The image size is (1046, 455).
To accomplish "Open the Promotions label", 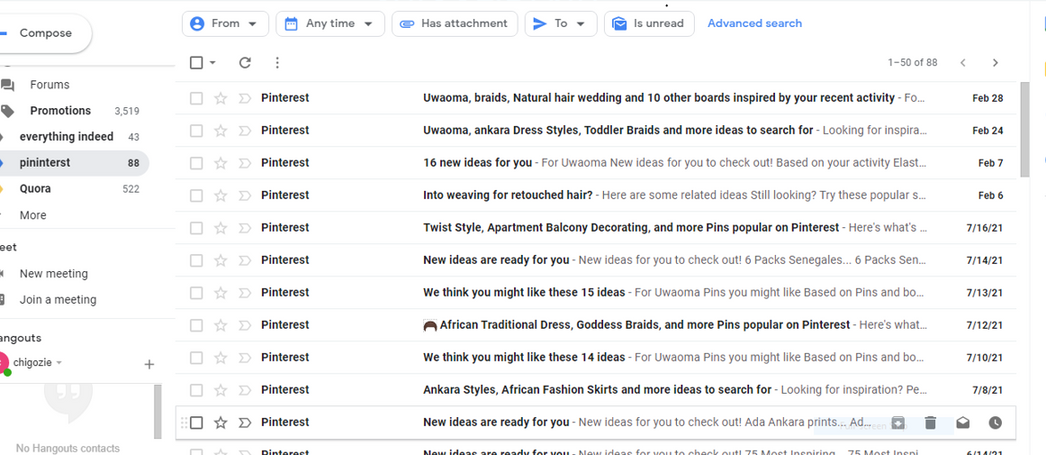I will click(60, 111).
